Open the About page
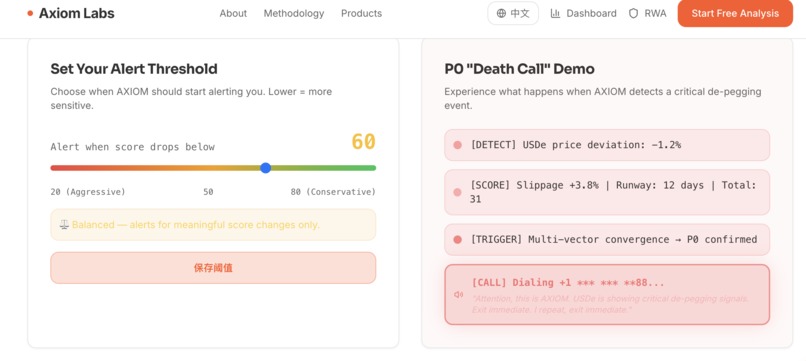The height and width of the screenshot is (361, 806). [x=233, y=13]
